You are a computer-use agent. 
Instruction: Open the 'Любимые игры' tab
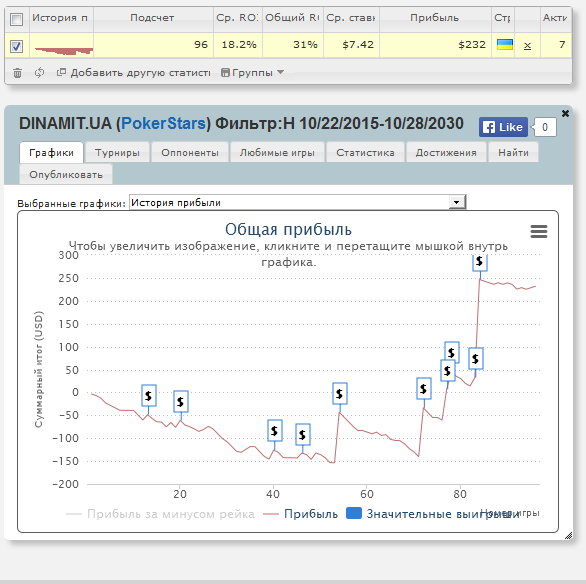tap(277, 152)
